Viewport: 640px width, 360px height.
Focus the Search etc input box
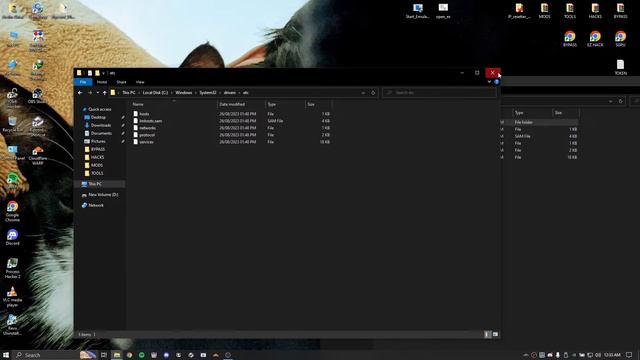coord(440,93)
